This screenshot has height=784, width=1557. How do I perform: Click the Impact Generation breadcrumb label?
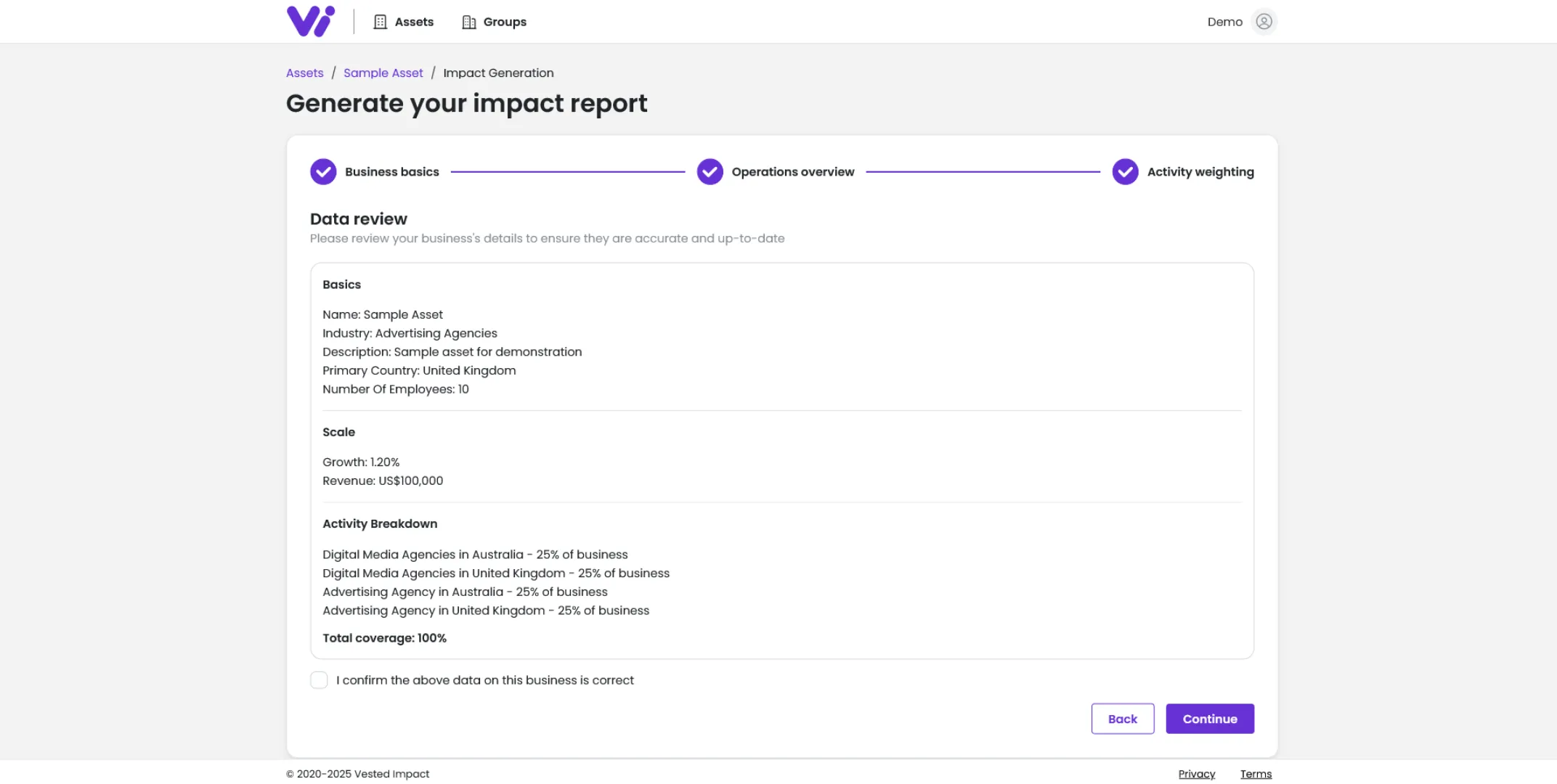click(498, 73)
